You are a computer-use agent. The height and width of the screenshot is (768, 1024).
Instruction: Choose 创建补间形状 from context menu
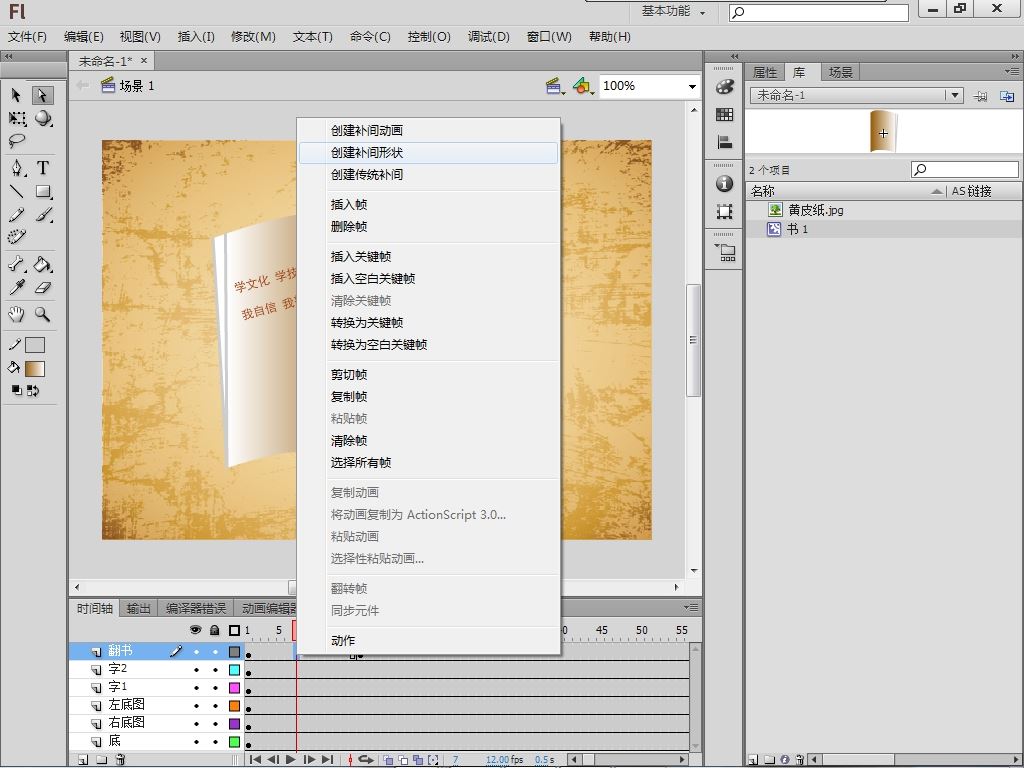367,153
